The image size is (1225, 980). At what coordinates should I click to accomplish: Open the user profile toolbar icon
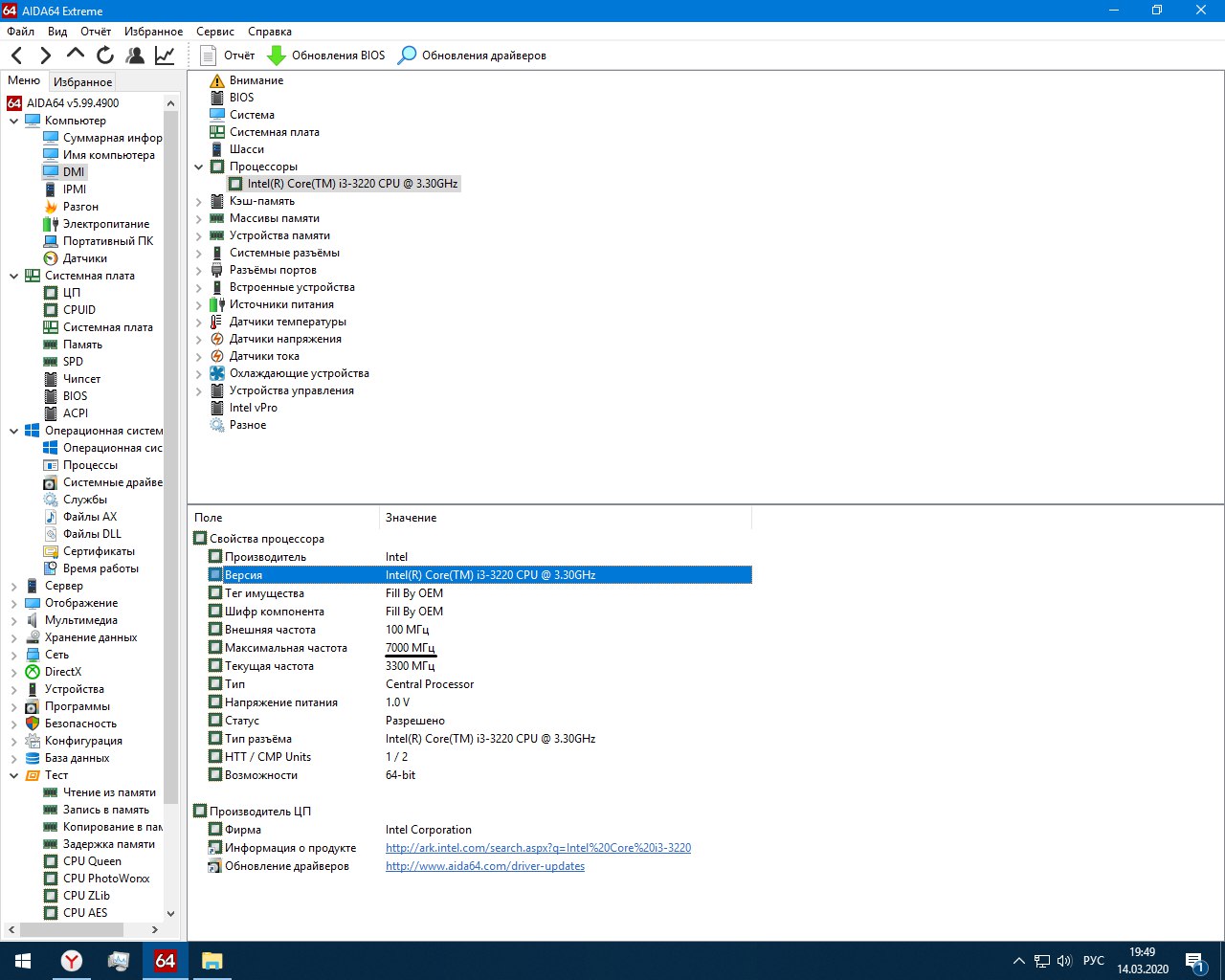tap(135, 56)
